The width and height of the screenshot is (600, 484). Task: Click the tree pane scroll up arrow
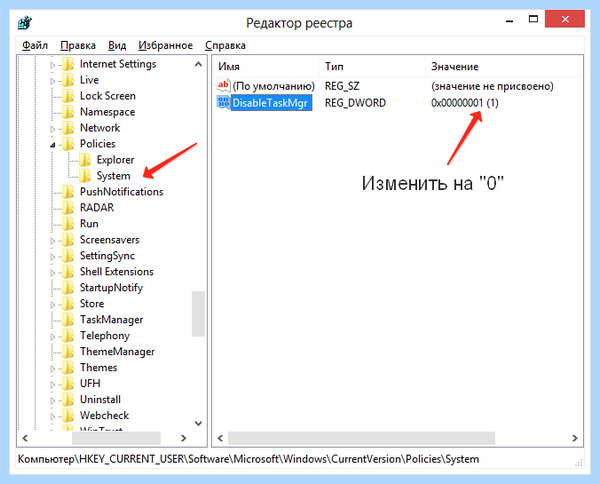(x=198, y=64)
